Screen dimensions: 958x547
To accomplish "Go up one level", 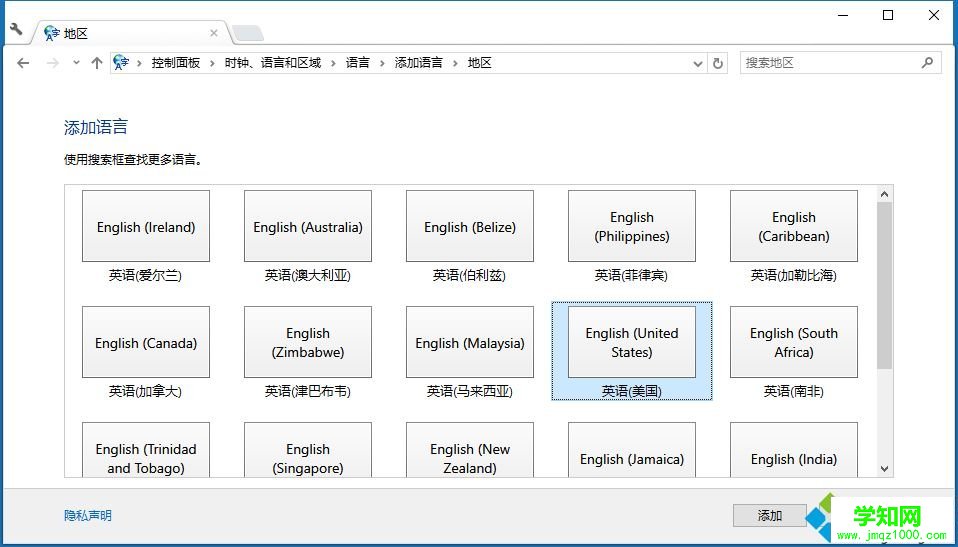I will pyautogui.click(x=97, y=62).
